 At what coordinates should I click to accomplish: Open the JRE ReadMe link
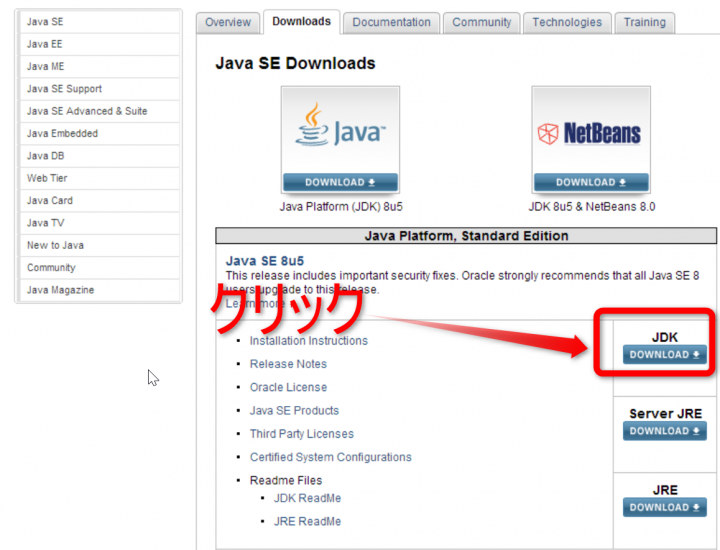click(308, 522)
